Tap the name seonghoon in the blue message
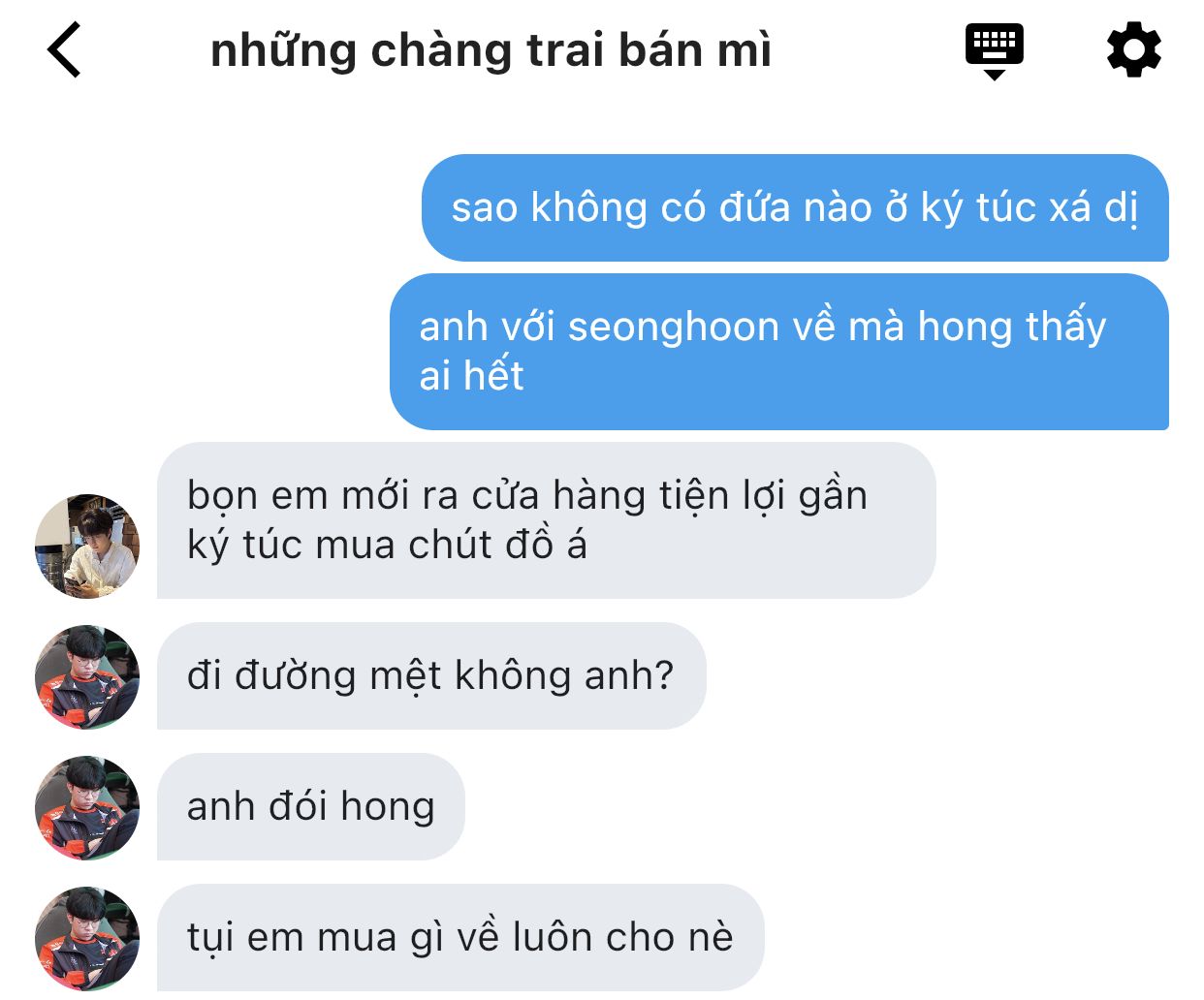Screen dimensions: 1204x1000 coord(674,328)
